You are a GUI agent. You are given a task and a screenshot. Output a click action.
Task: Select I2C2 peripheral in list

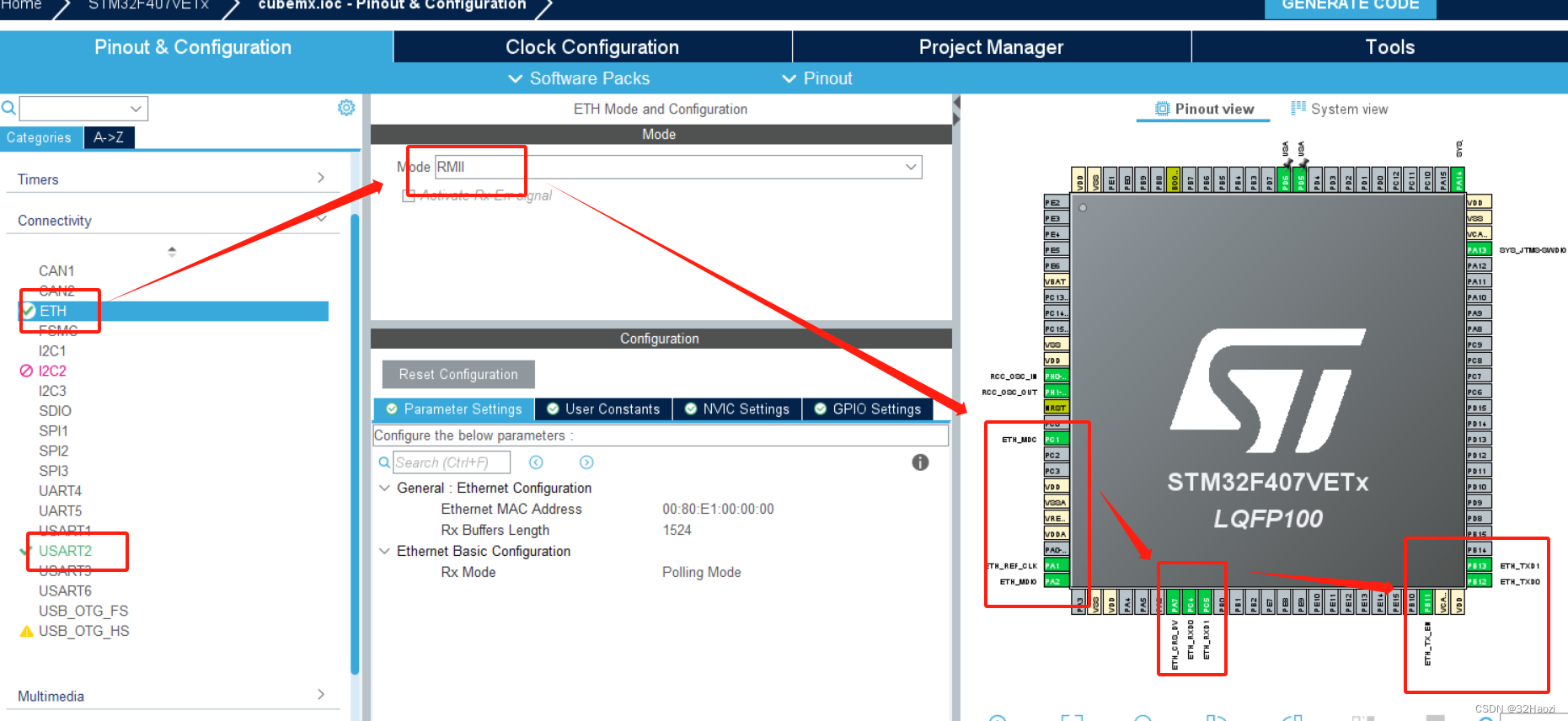click(x=52, y=371)
